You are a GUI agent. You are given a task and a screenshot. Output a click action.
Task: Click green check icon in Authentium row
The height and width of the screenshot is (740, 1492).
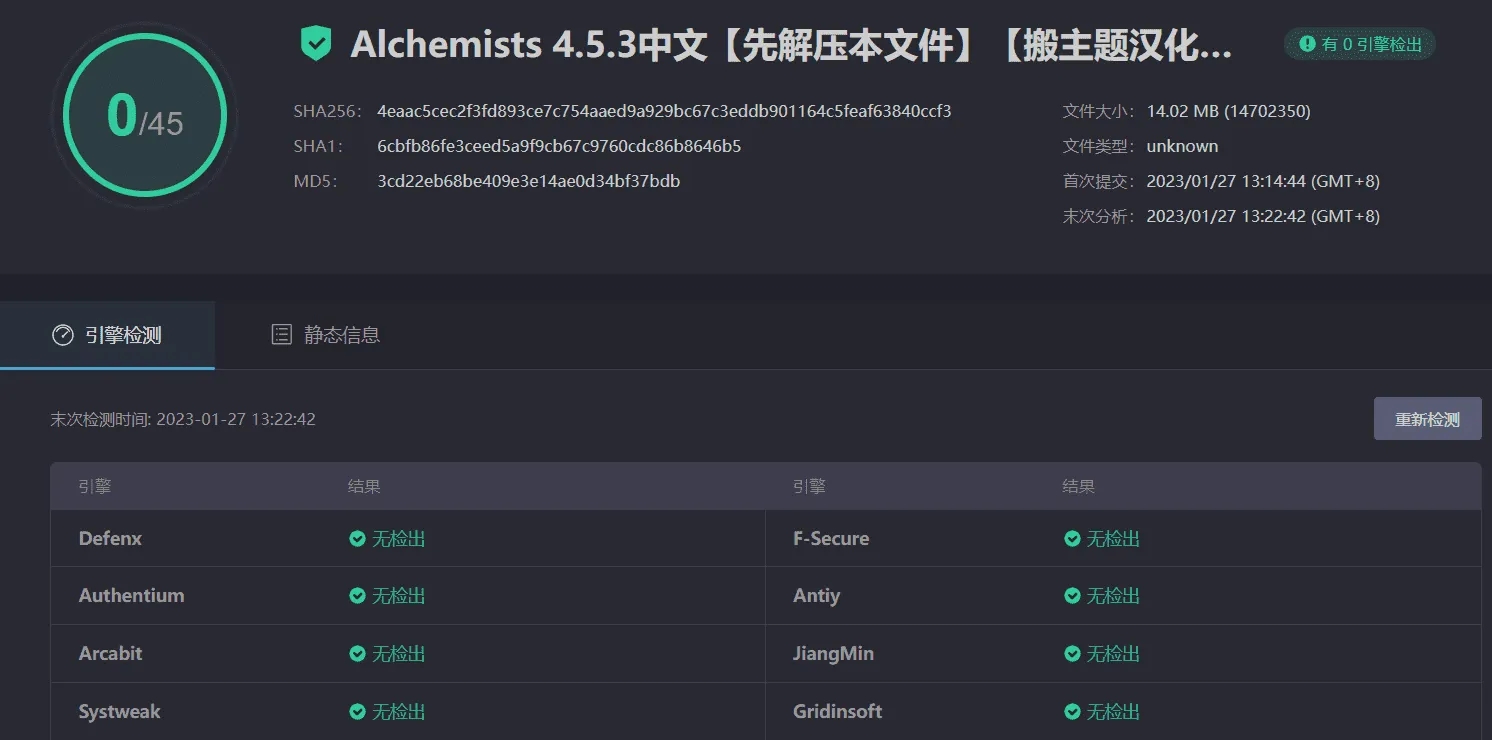pyautogui.click(x=357, y=596)
